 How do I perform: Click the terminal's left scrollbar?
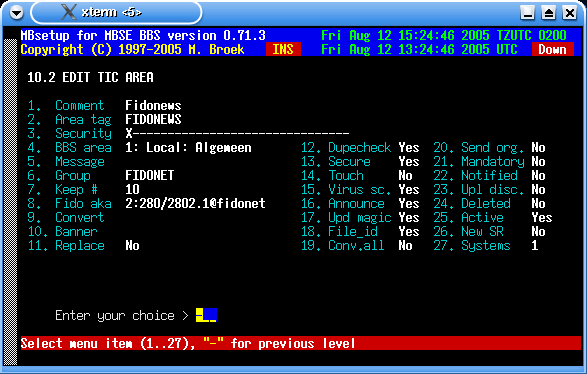click(10, 201)
